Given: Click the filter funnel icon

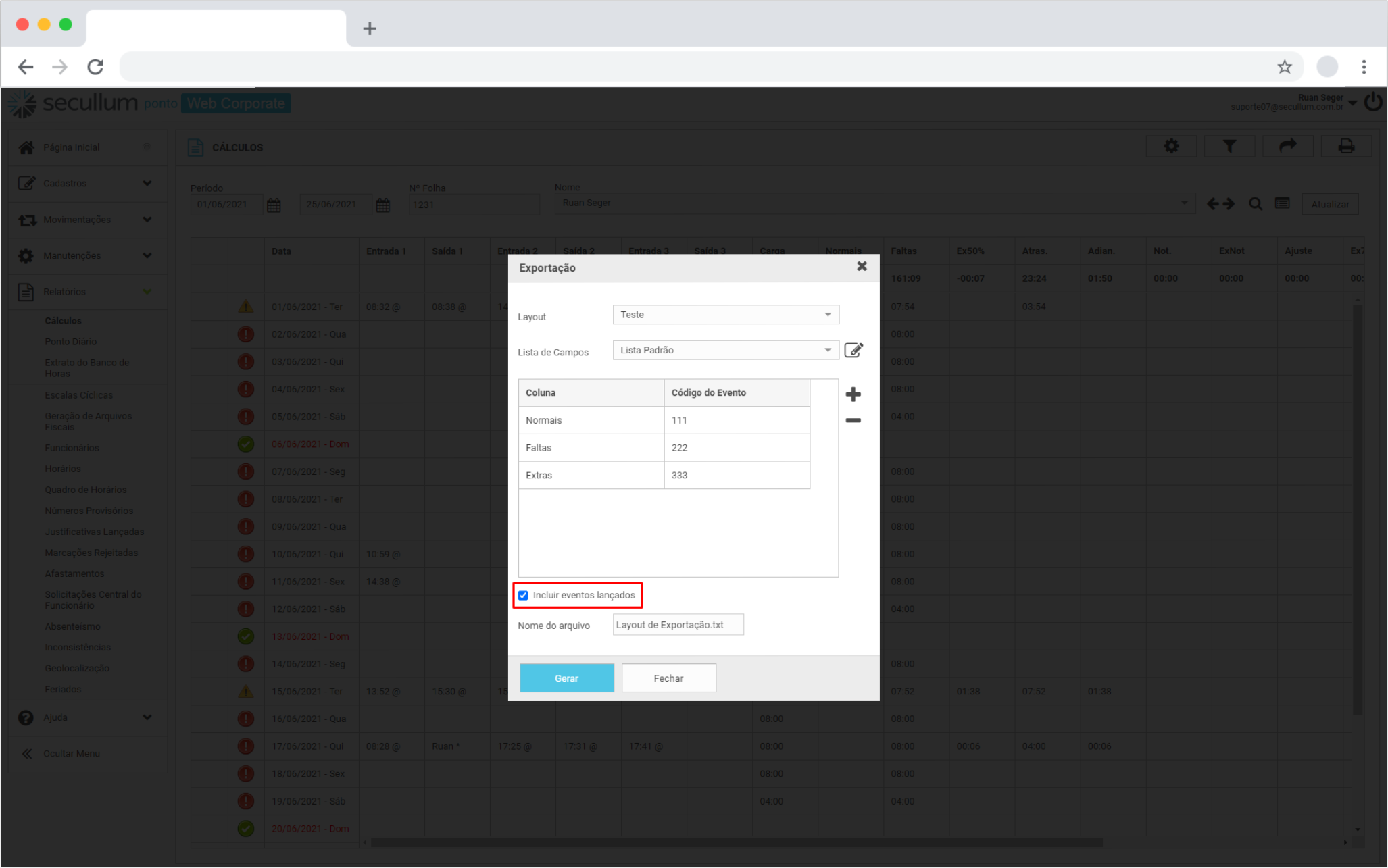Looking at the screenshot, I should (x=1229, y=146).
